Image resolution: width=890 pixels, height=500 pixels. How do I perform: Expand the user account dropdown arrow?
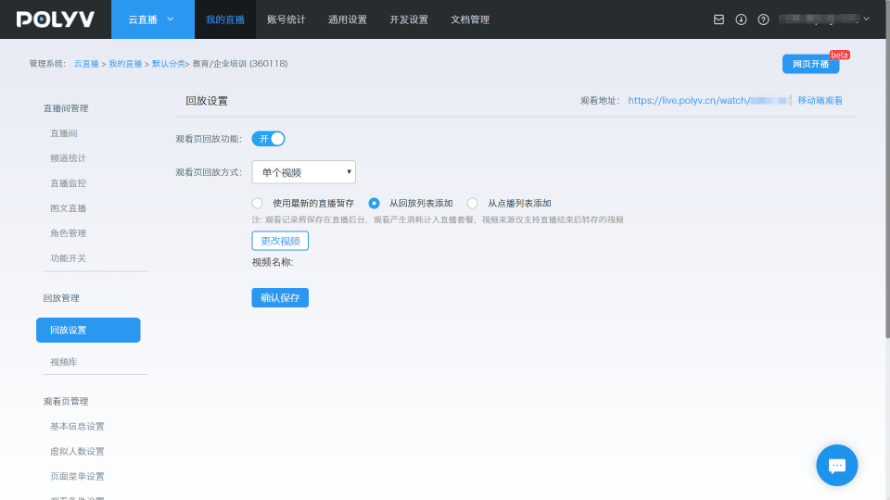866,20
